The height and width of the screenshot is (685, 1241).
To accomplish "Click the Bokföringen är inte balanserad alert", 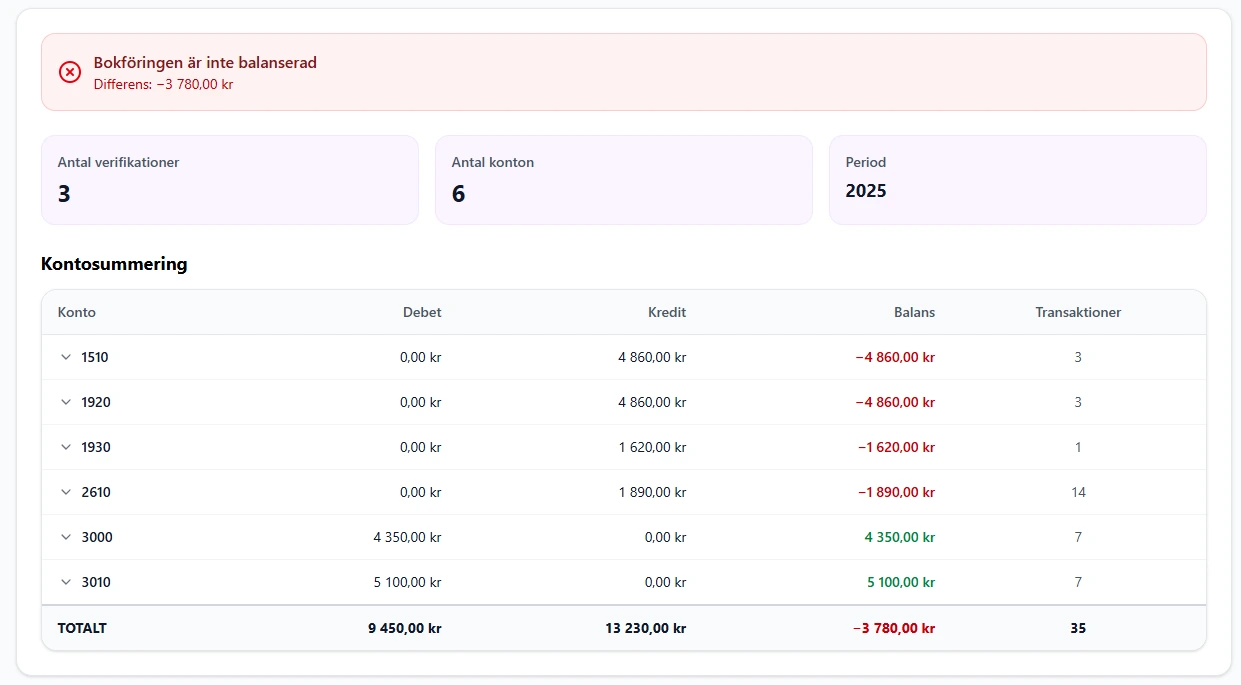I will pyautogui.click(x=623, y=72).
